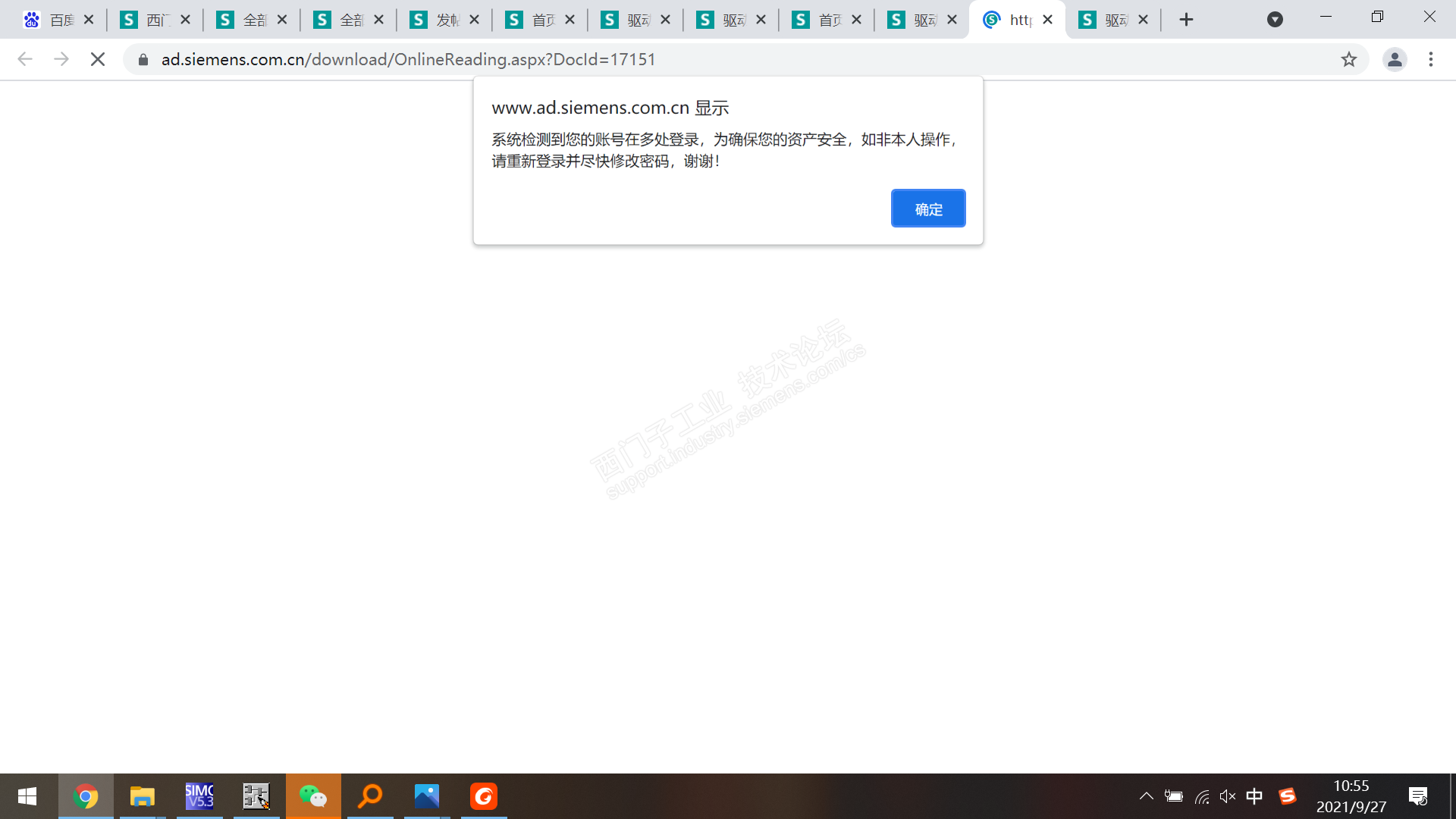Open the Chrome profile avatar menu

[1394, 59]
